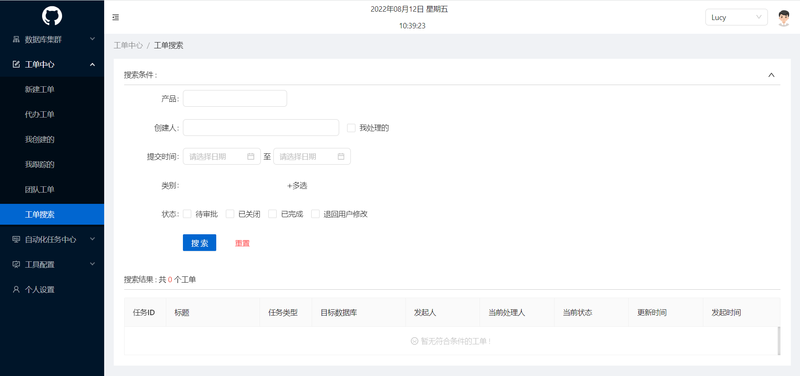Screen dimensions: 800x376
Task: Select the 工单搜索 menu item
Action: click(x=52, y=214)
